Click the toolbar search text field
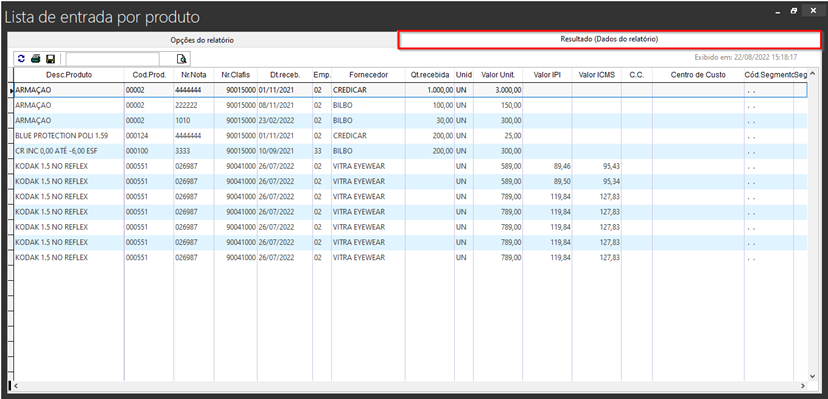The image size is (828, 399). (x=112, y=59)
